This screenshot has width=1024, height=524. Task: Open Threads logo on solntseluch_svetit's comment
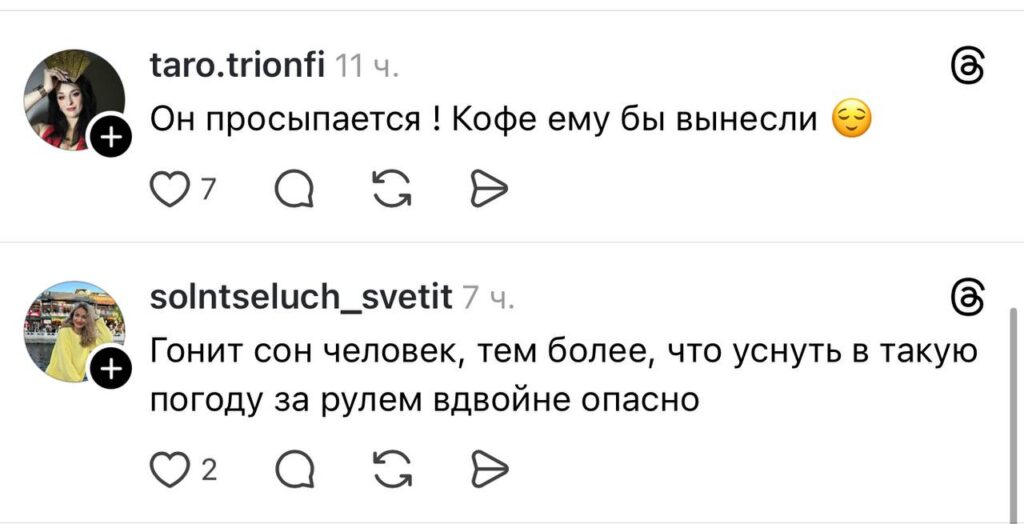pyautogui.click(x=969, y=298)
